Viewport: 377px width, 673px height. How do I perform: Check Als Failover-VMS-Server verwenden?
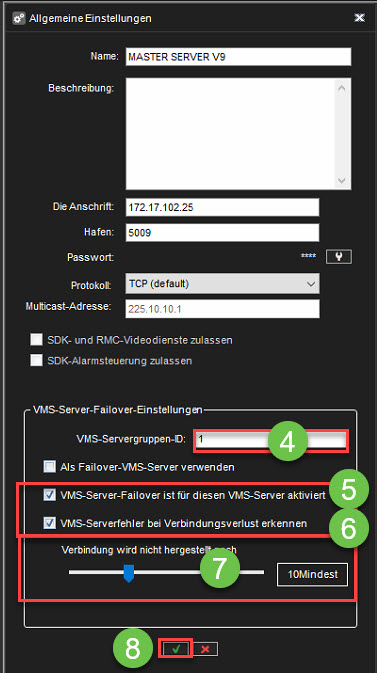point(50,467)
